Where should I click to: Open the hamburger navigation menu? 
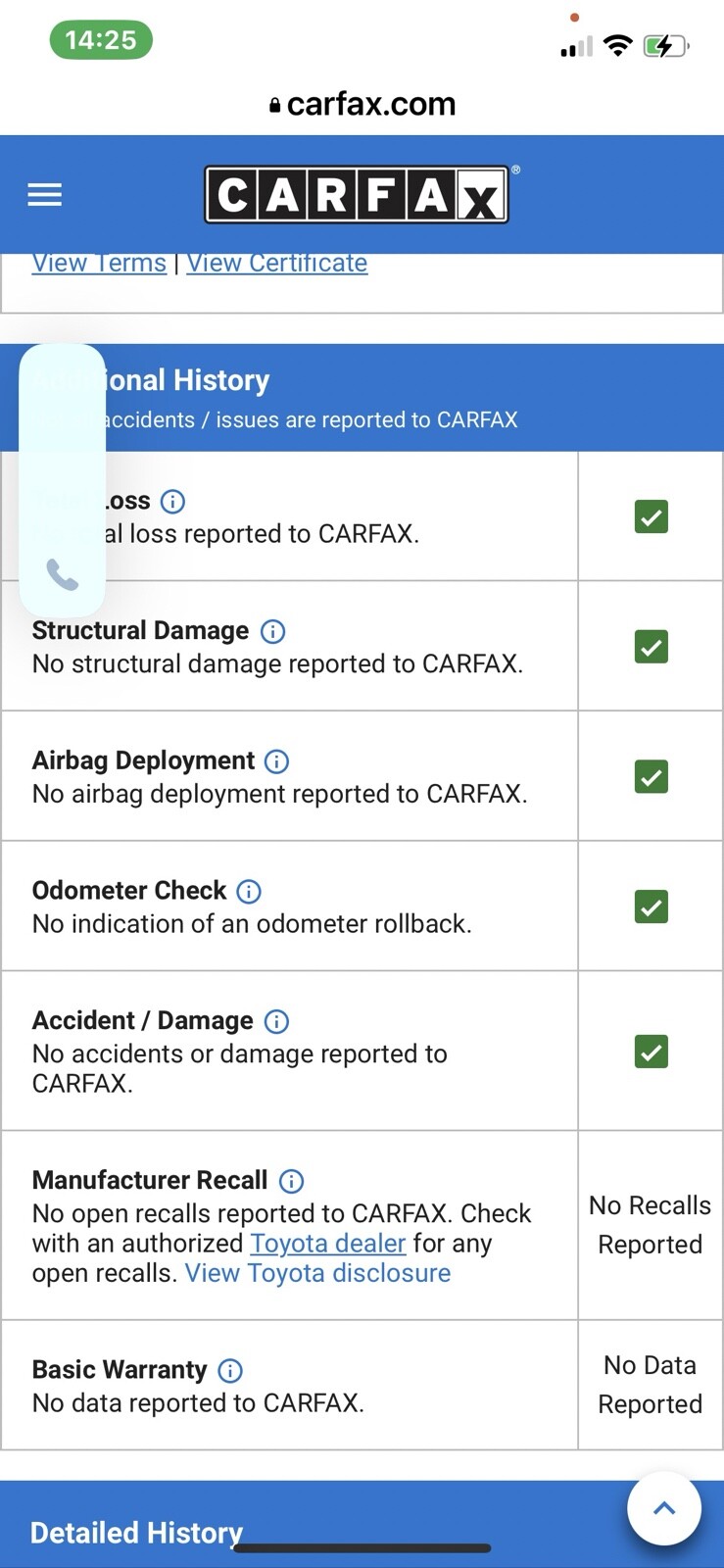(x=44, y=195)
